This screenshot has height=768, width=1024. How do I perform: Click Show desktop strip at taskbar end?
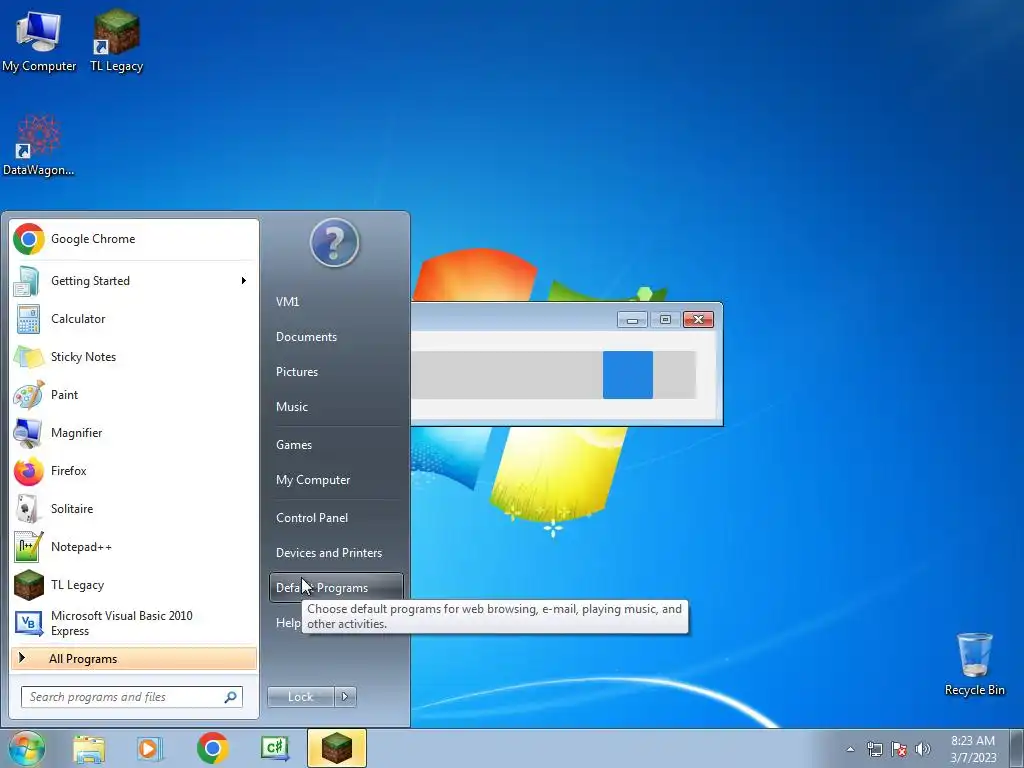pos(1017,748)
